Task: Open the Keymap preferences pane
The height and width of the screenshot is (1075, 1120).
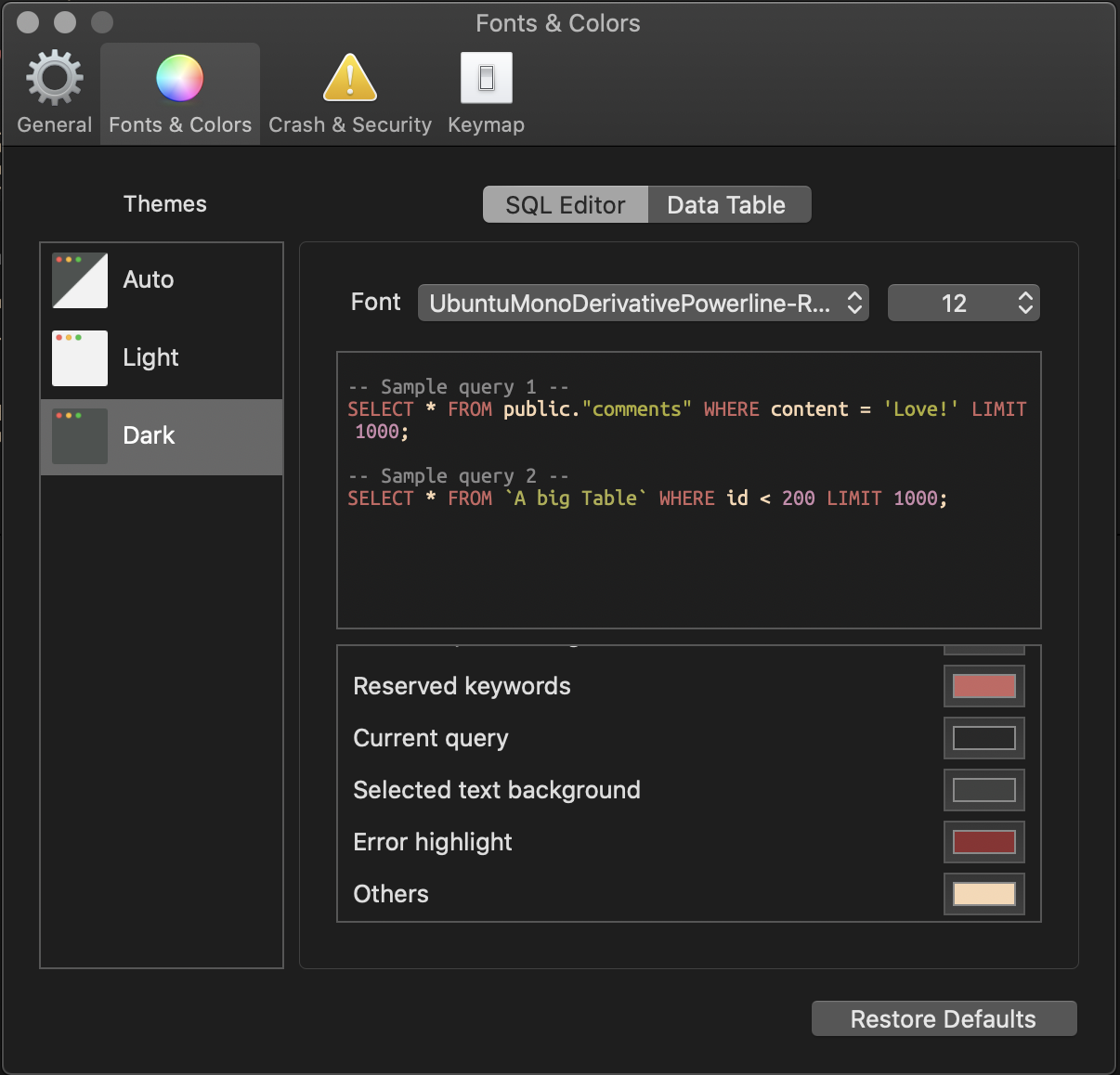Action: tap(486, 90)
